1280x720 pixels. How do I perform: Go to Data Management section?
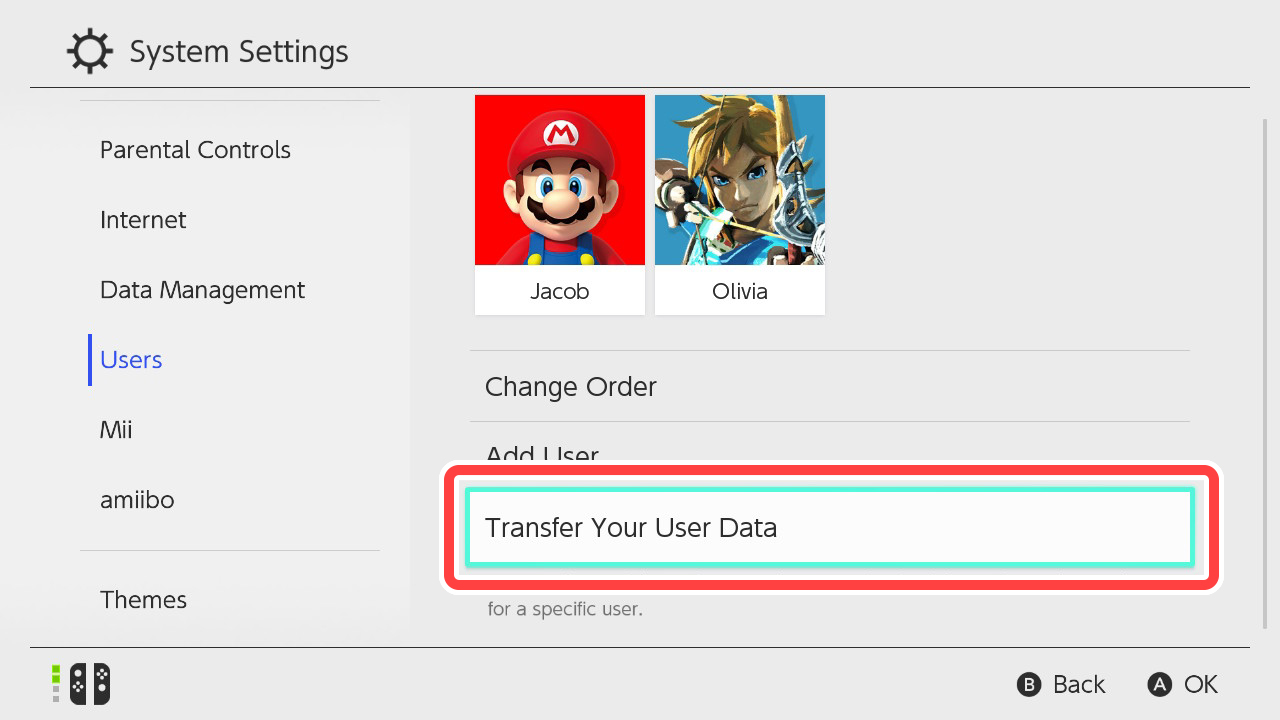click(x=202, y=290)
